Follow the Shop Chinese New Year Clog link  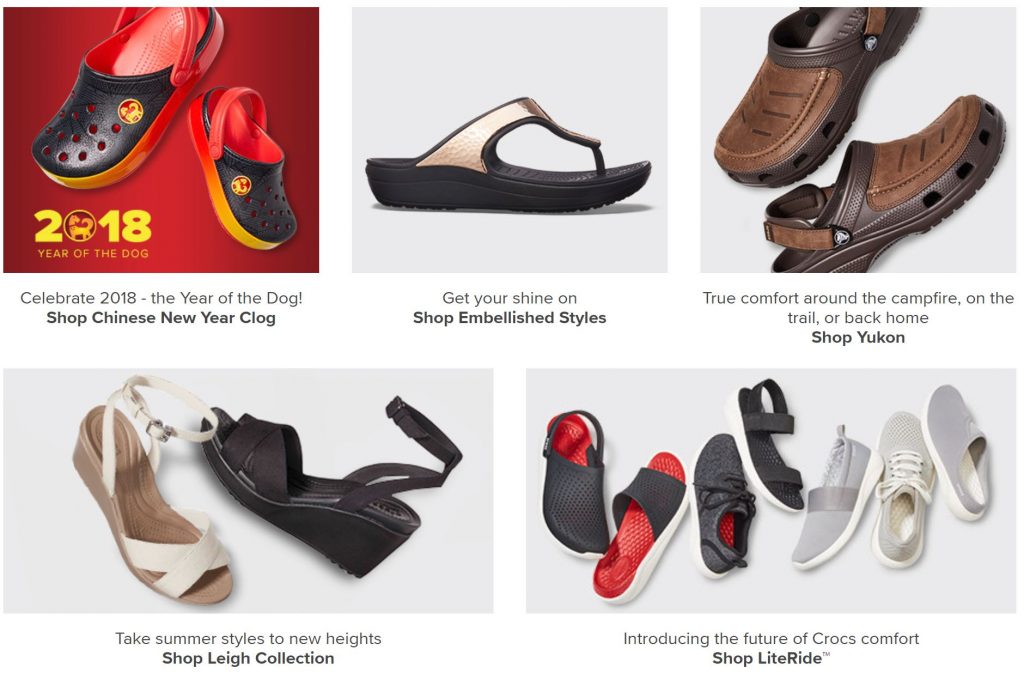[161, 318]
